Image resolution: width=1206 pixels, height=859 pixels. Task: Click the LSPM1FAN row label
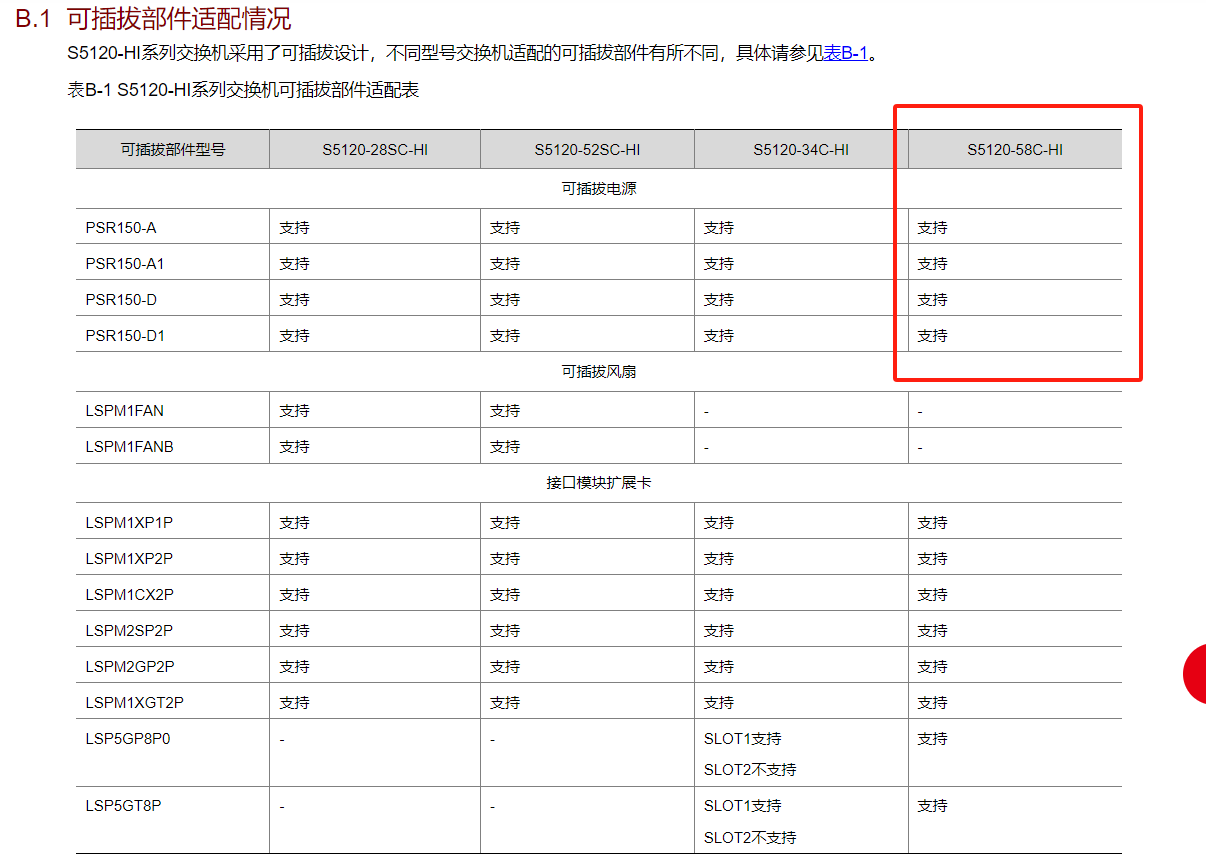click(124, 410)
